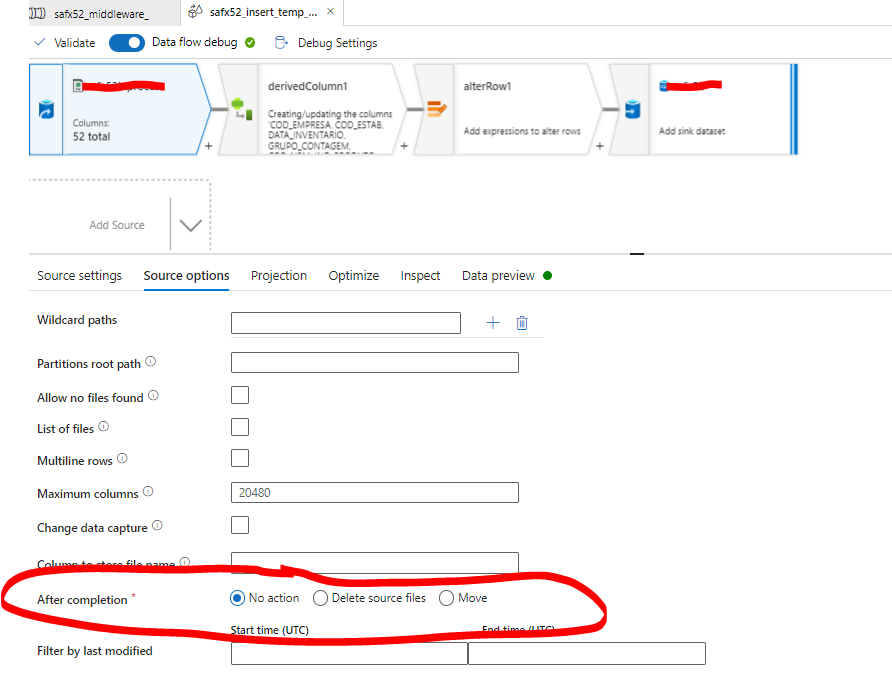The image size is (892, 679).
Task: Click the data flow icon on safx52_insert_temp tab
Action: point(195,11)
